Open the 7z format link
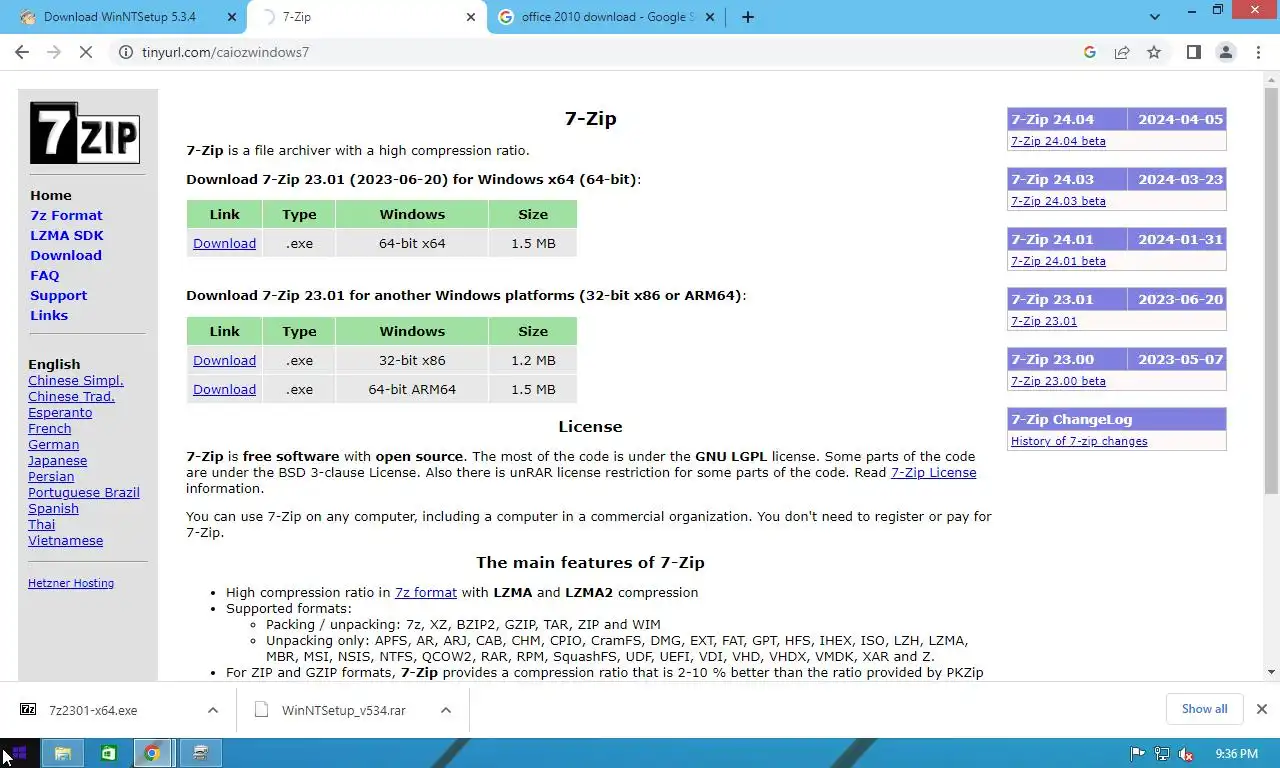 (x=426, y=592)
